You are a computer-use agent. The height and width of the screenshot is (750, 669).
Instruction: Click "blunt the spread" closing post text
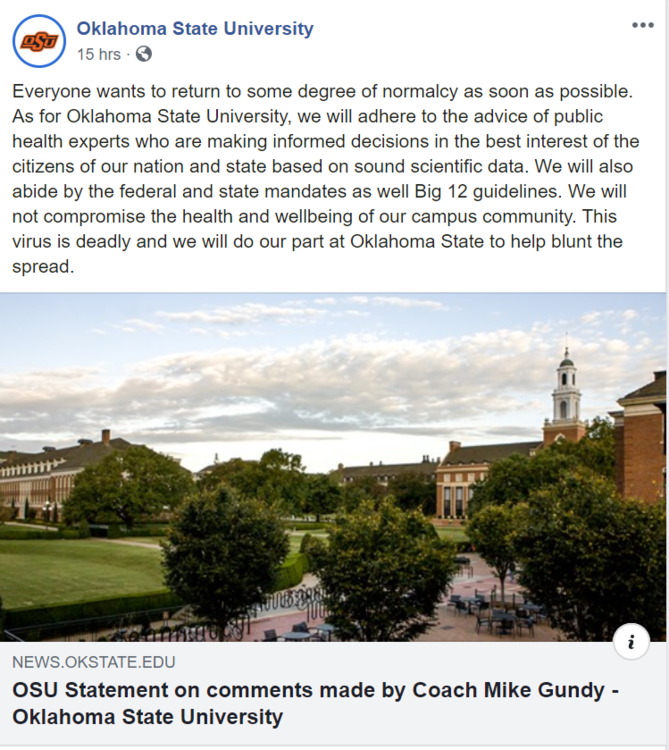coord(580,242)
